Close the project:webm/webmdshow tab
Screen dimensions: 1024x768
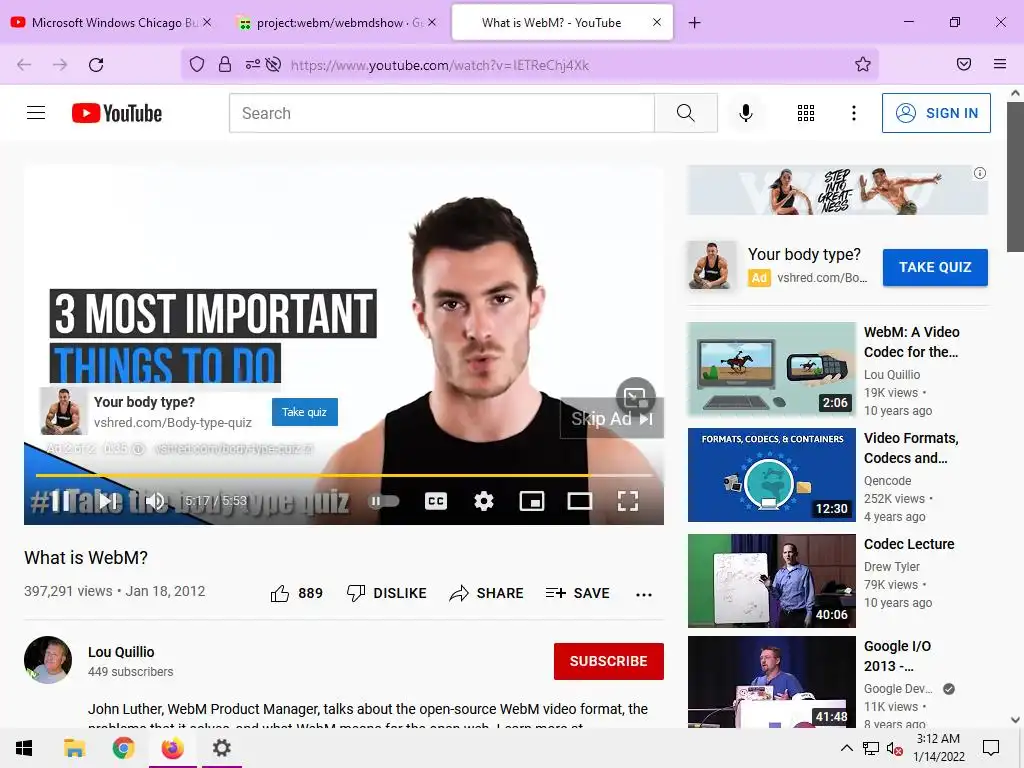[432, 22]
